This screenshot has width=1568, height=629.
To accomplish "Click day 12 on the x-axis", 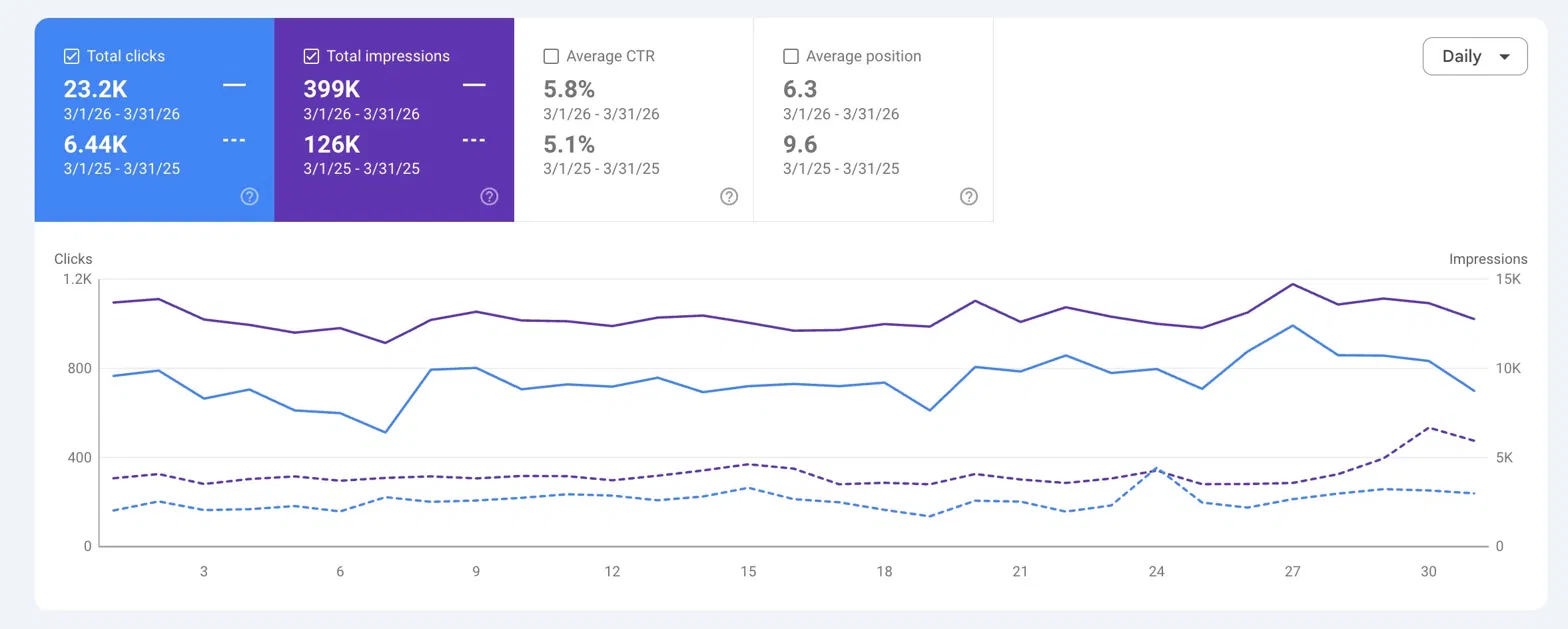I will point(612,572).
